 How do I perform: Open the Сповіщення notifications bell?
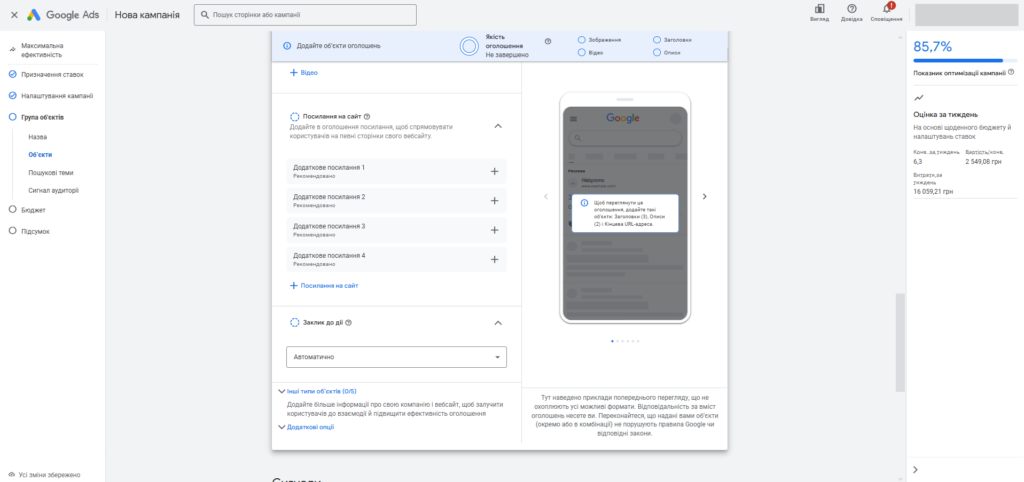coord(886,9)
